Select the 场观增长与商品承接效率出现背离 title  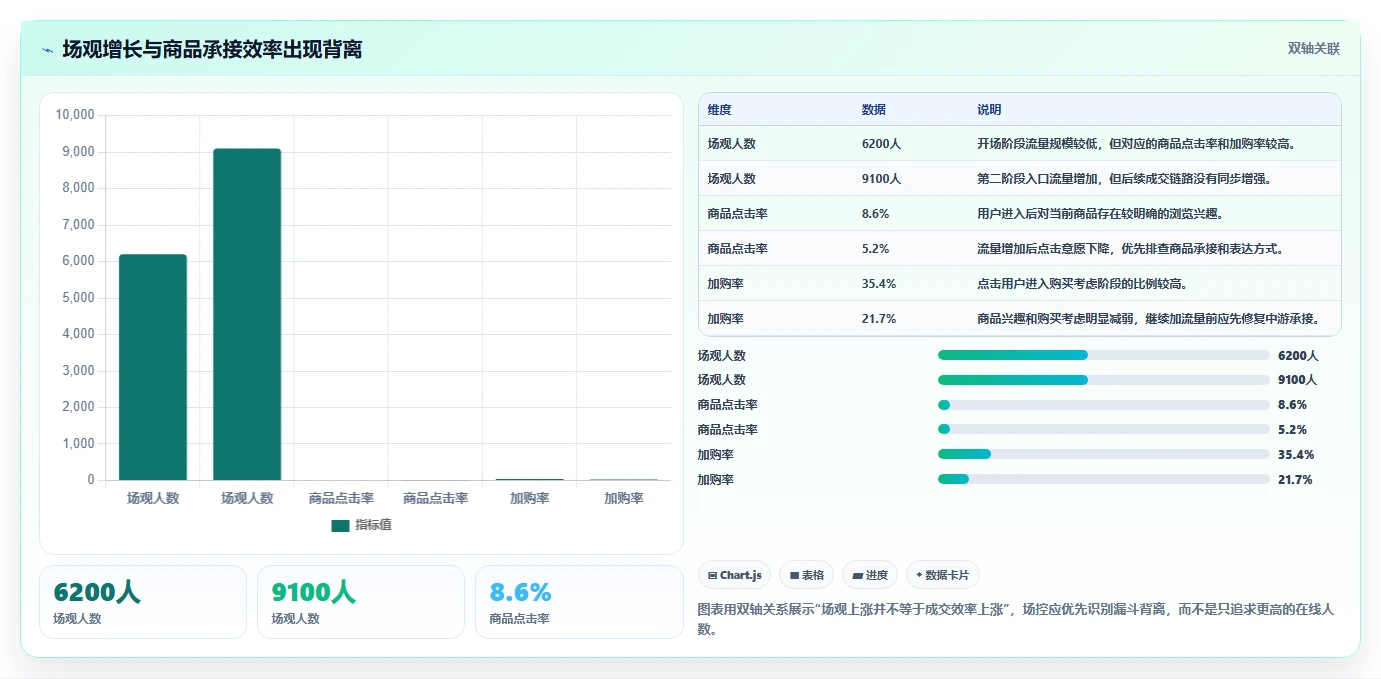point(212,49)
